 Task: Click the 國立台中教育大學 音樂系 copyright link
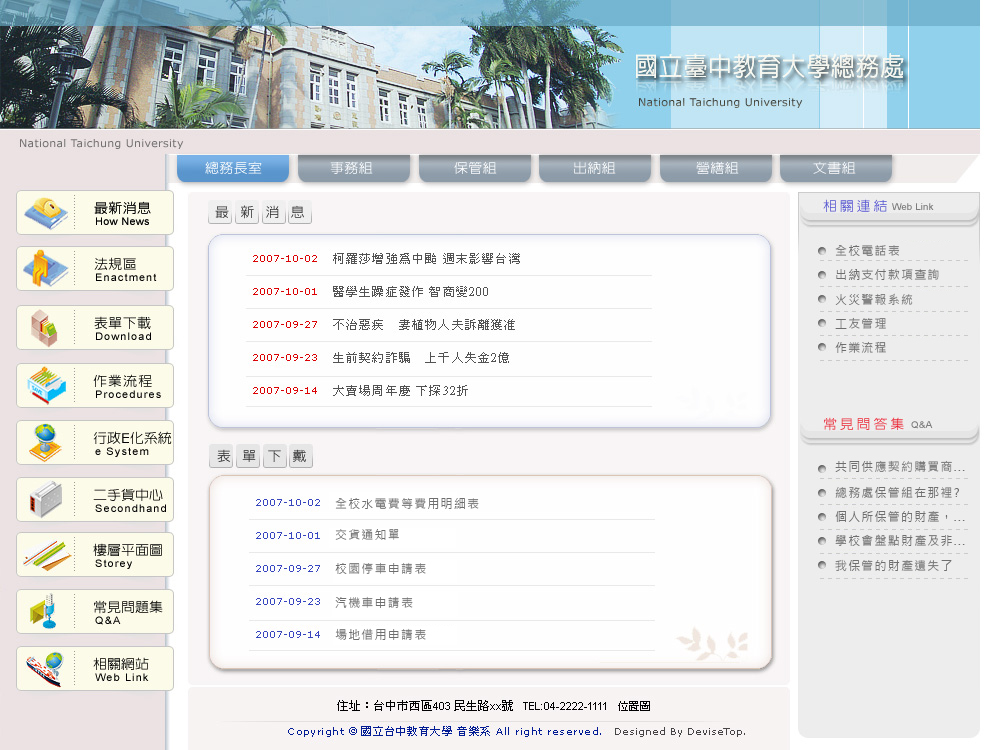(425, 732)
